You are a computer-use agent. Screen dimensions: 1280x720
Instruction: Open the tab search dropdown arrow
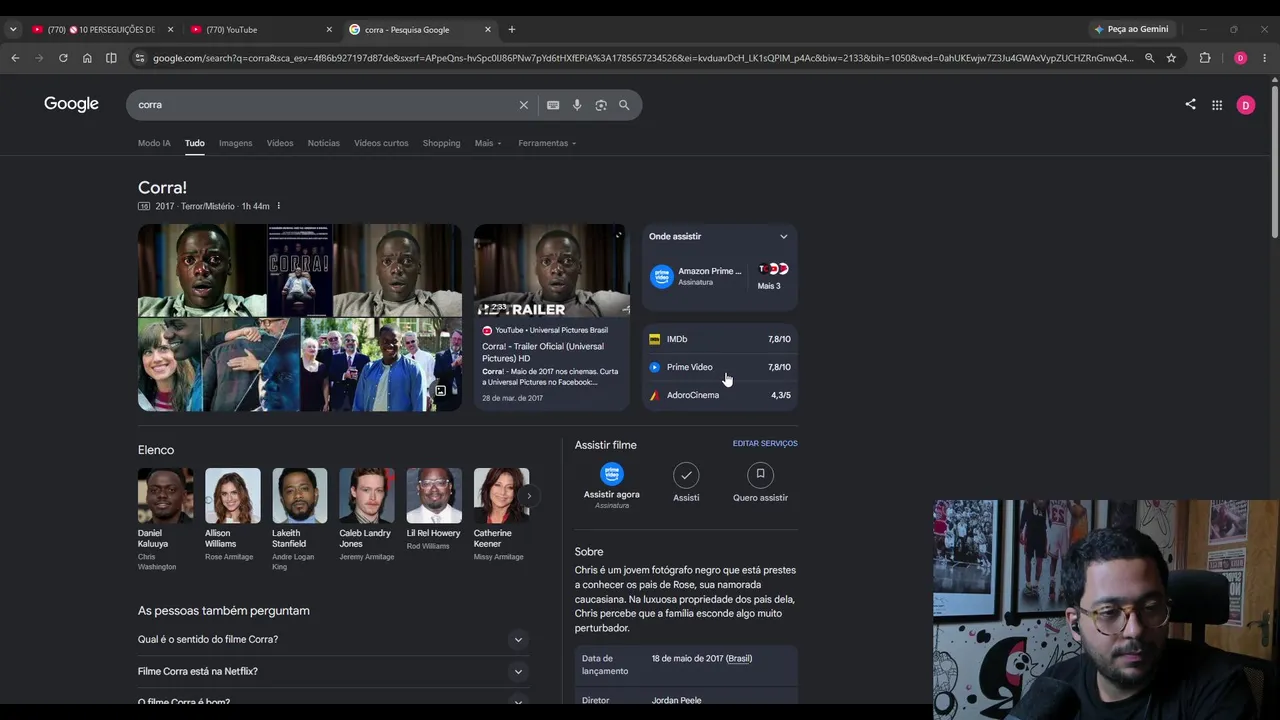(x=13, y=29)
